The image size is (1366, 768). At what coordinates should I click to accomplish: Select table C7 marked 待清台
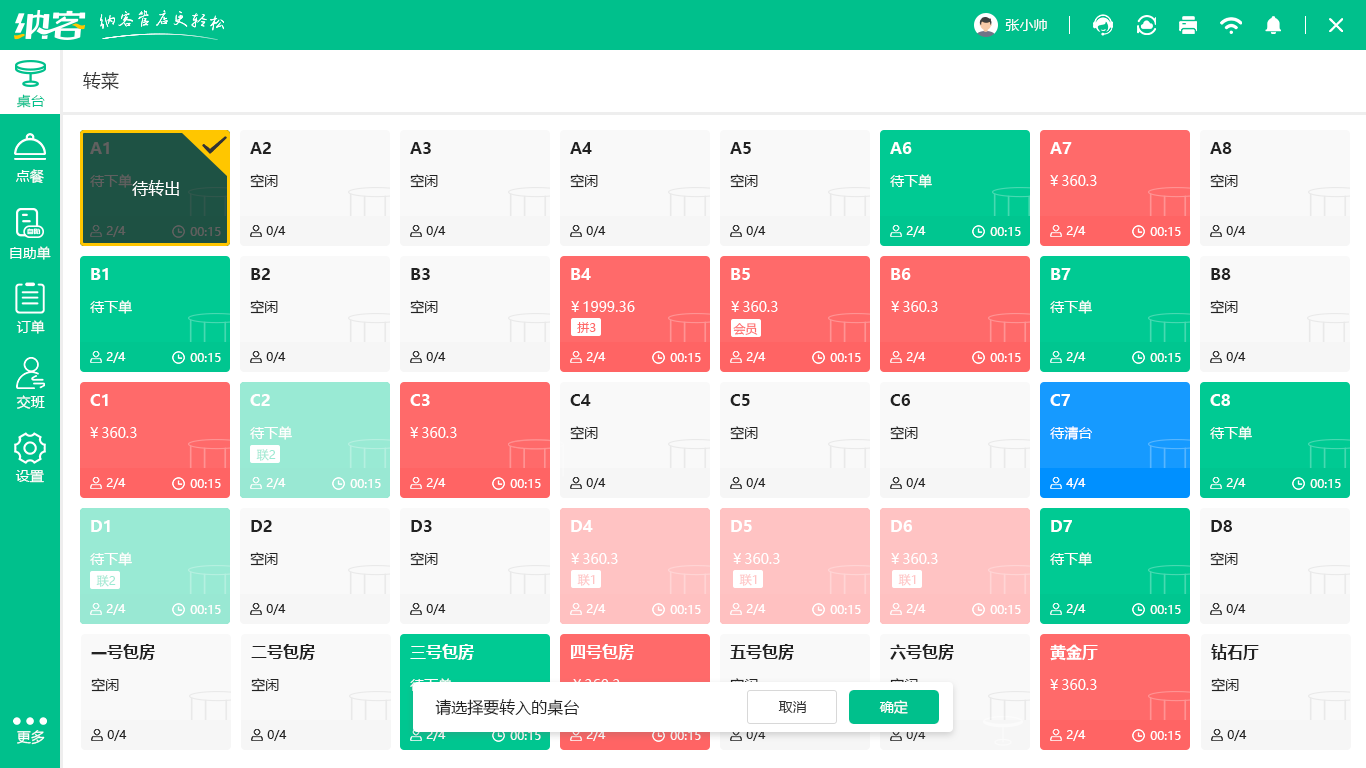[x=1114, y=440]
